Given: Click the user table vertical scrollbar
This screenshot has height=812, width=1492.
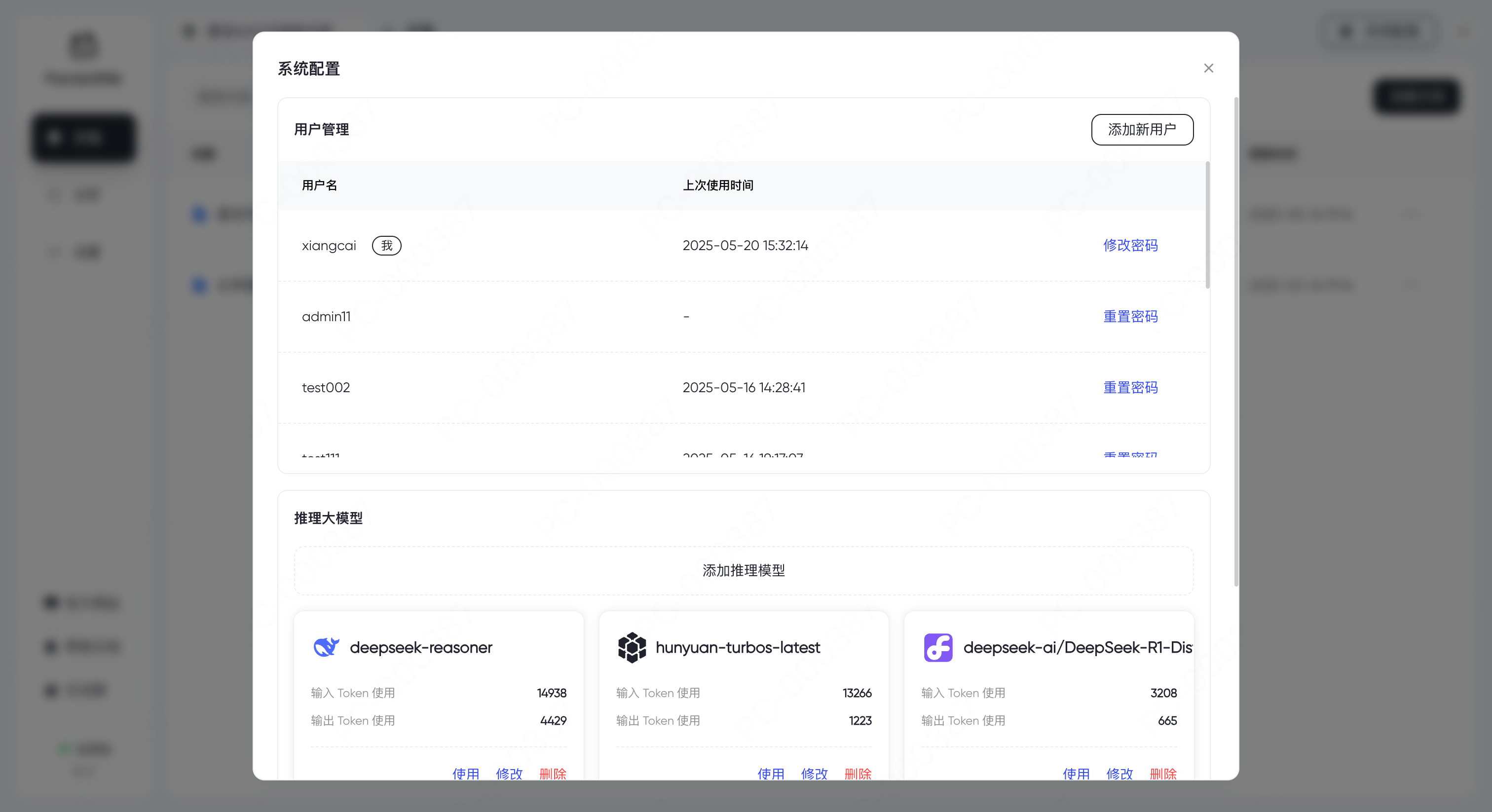Looking at the screenshot, I should click(1208, 226).
